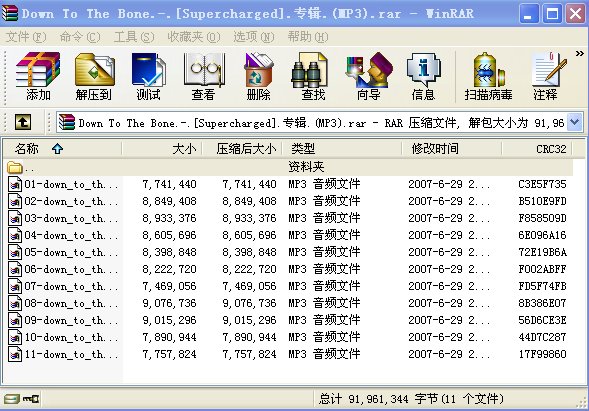Image resolution: width=589 pixels, height=411 pixels.
Task: Sort by the 类型 column header
Action: 341,149
